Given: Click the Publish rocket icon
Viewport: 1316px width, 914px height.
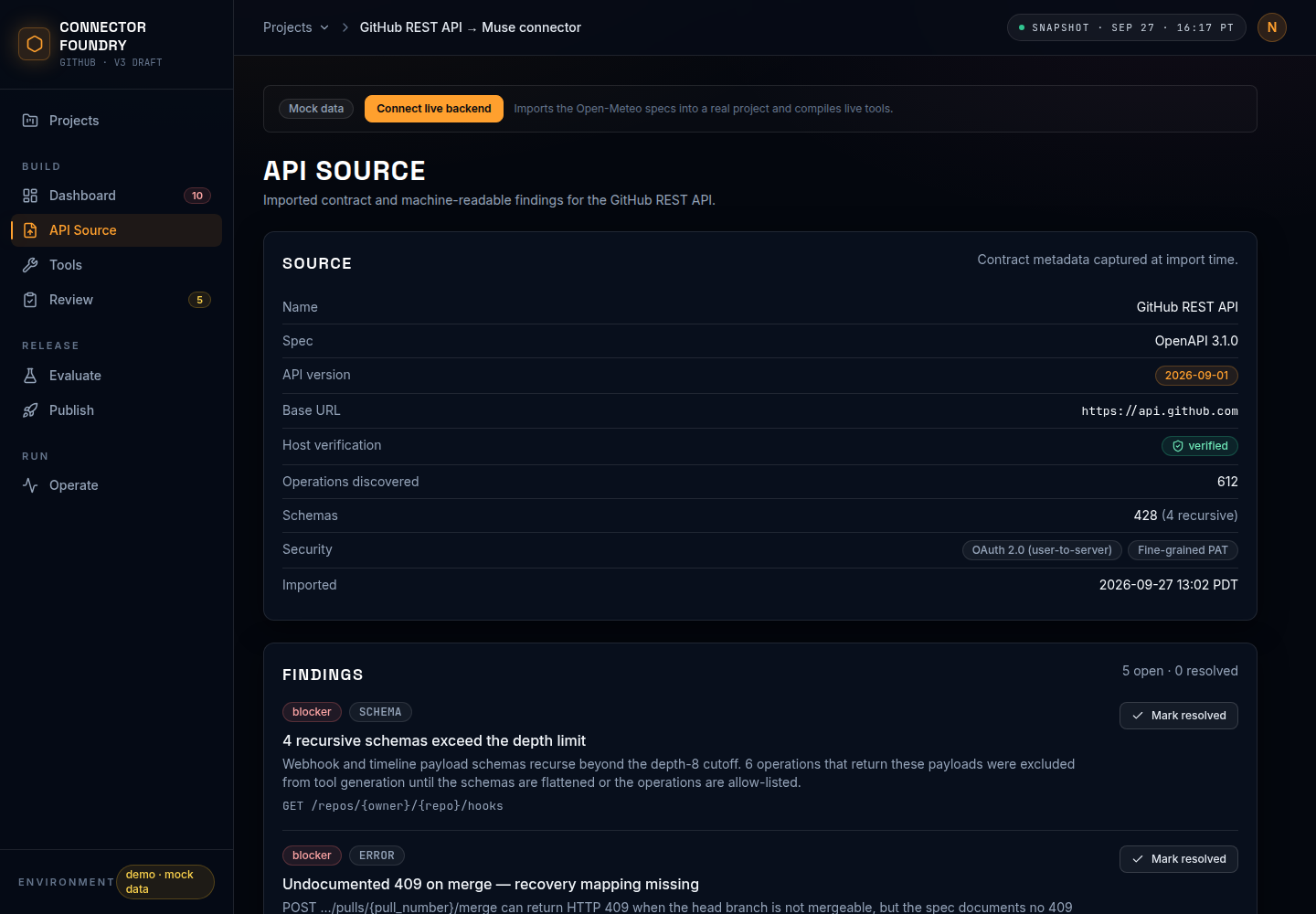Looking at the screenshot, I should [x=30, y=410].
